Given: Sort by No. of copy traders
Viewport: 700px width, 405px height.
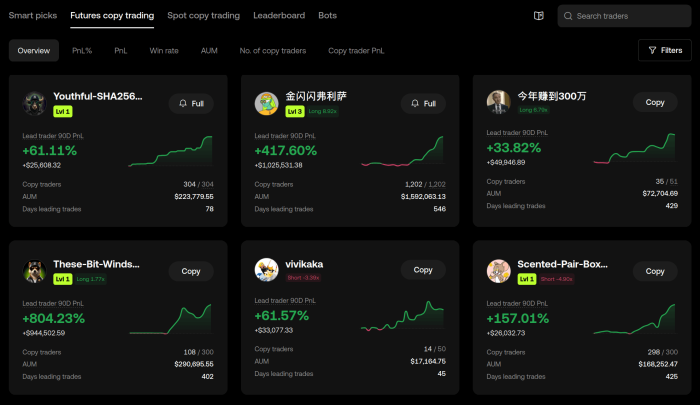Looking at the screenshot, I should (273, 50).
